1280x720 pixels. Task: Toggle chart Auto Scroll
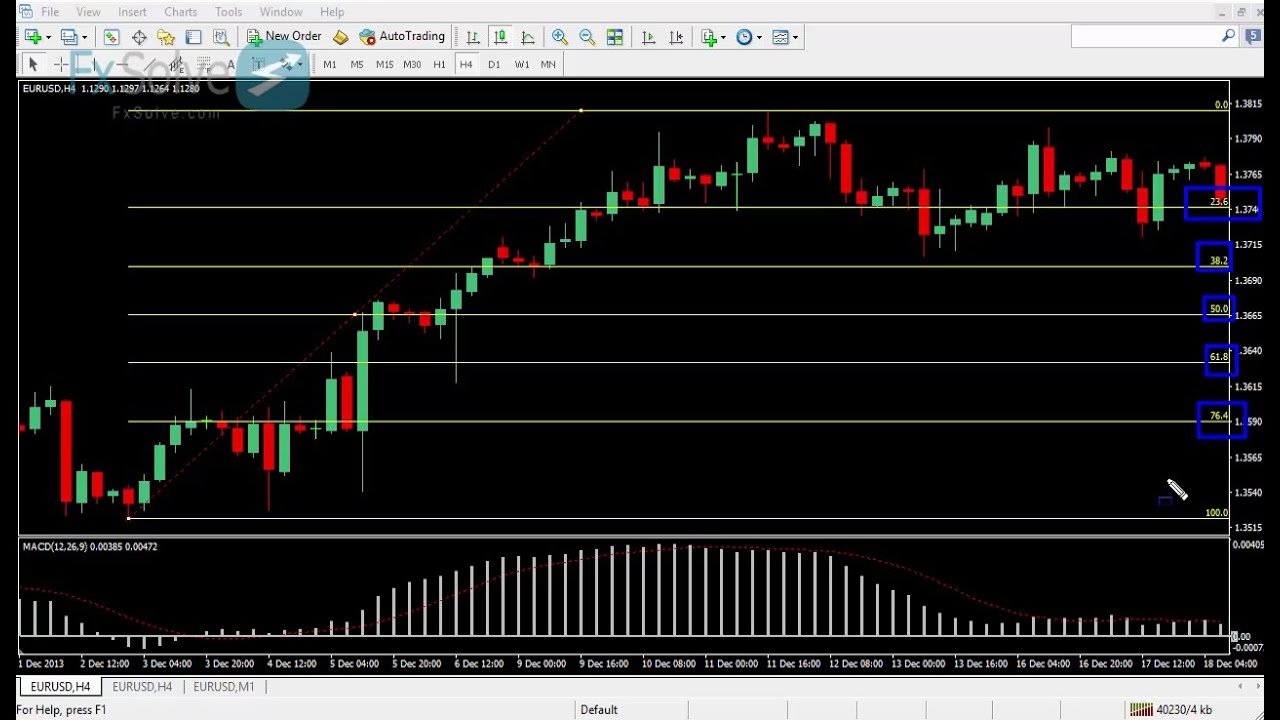(649, 37)
